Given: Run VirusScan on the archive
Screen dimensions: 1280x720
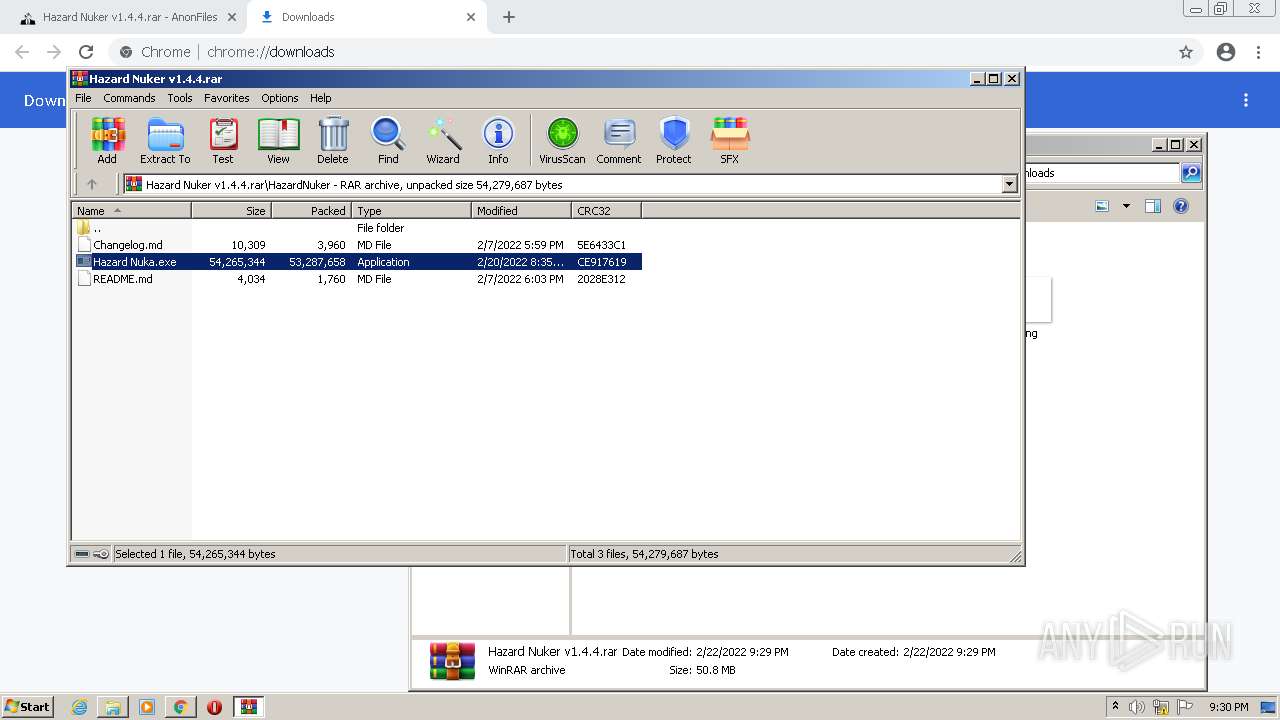Looking at the screenshot, I should (x=562, y=140).
